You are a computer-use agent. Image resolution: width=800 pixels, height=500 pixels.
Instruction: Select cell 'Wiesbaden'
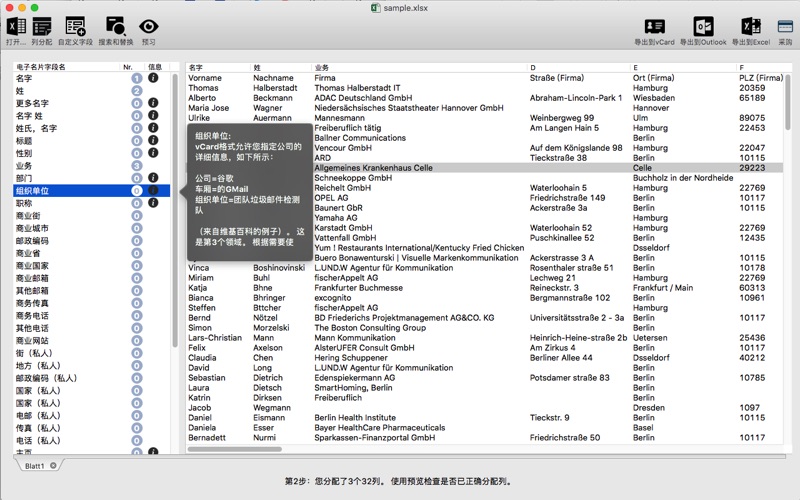click(x=654, y=98)
